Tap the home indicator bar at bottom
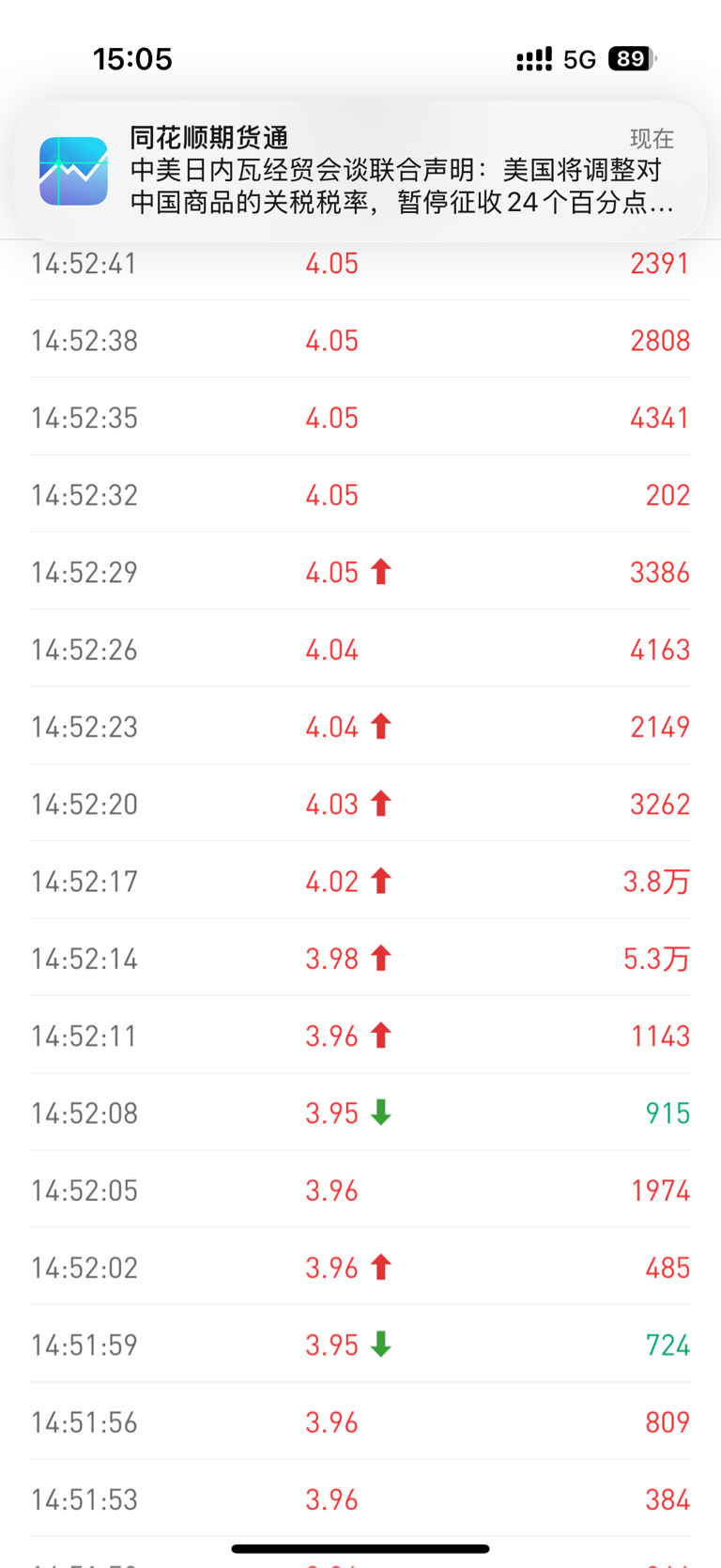 [360, 1548]
